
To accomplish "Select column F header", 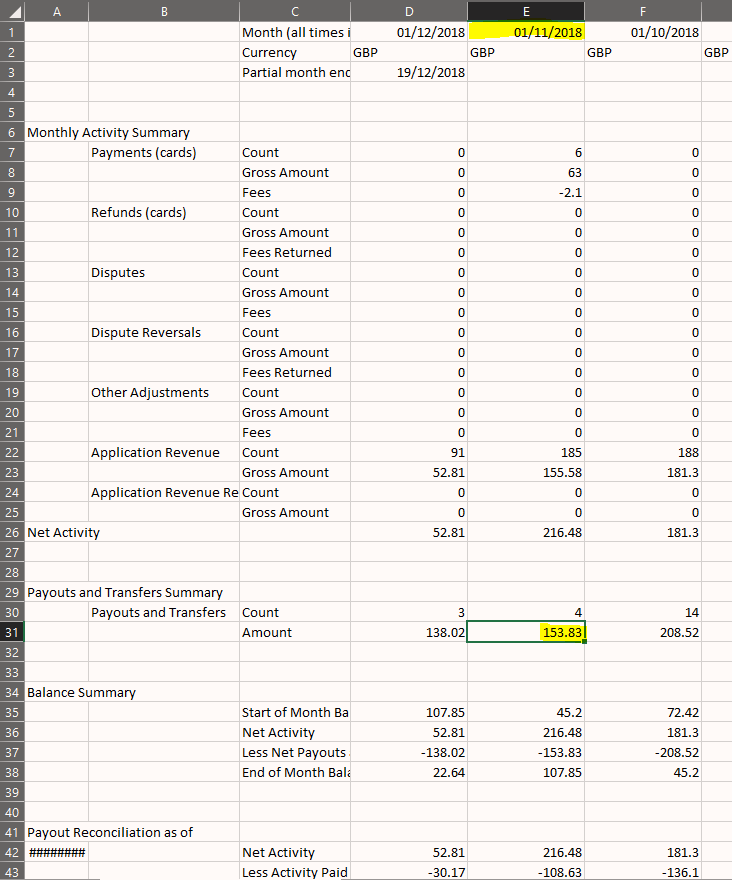I will pyautogui.click(x=643, y=11).
